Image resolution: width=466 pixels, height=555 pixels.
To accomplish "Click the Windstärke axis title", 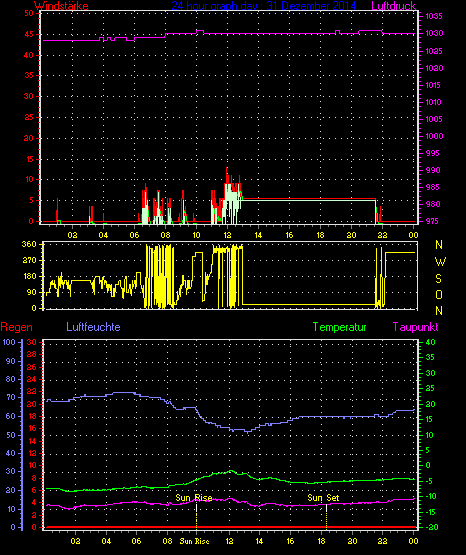I will [x=61, y=5].
